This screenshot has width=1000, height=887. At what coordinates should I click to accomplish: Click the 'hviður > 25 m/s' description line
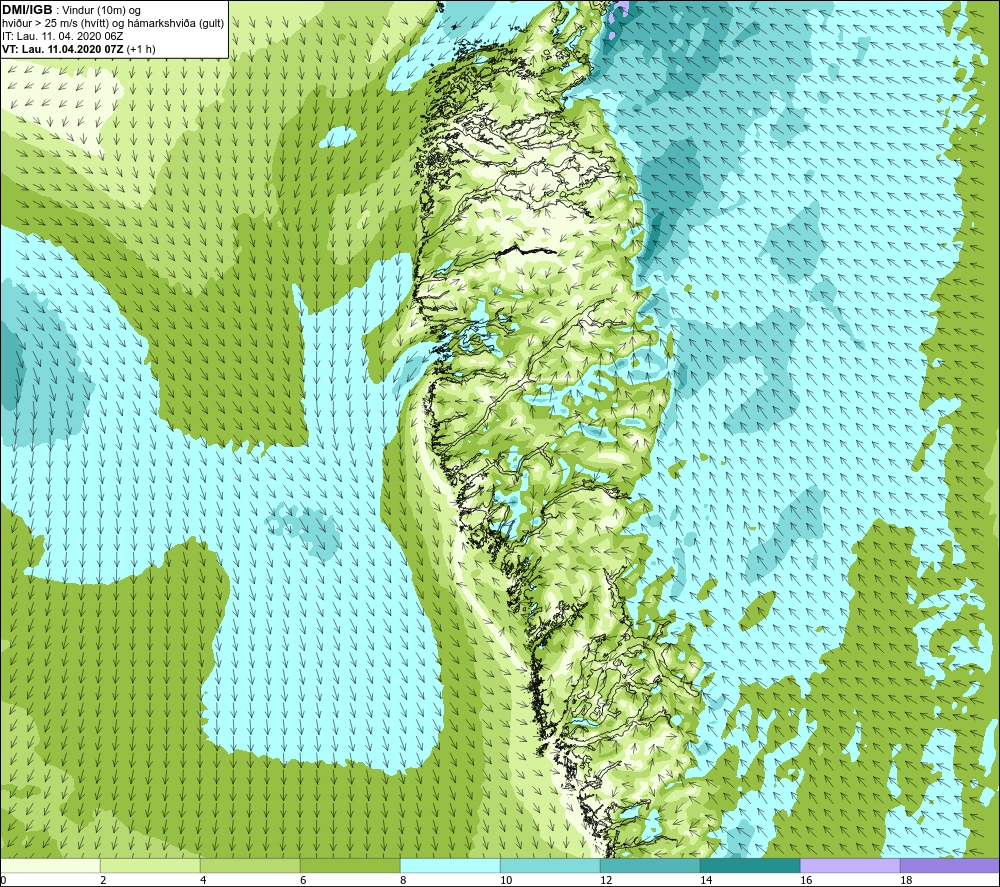[x=113, y=23]
